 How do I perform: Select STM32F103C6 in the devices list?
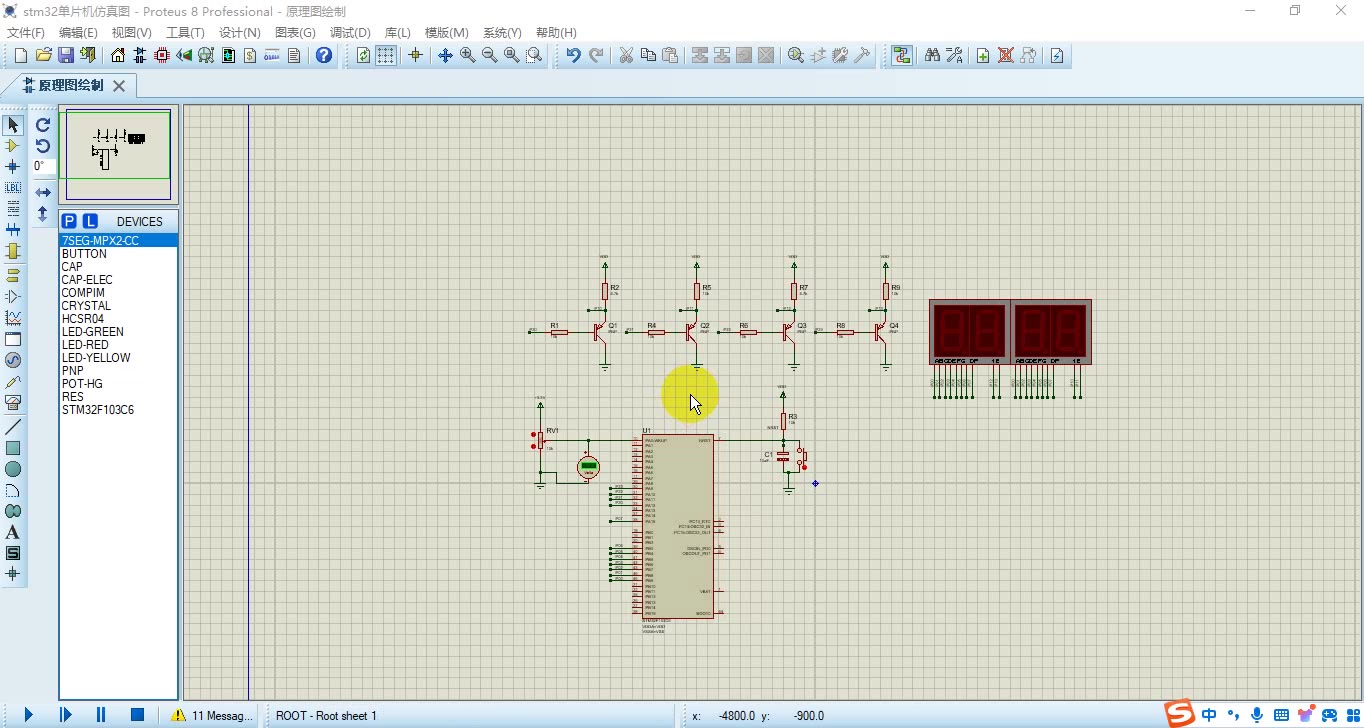[x=98, y=410]
